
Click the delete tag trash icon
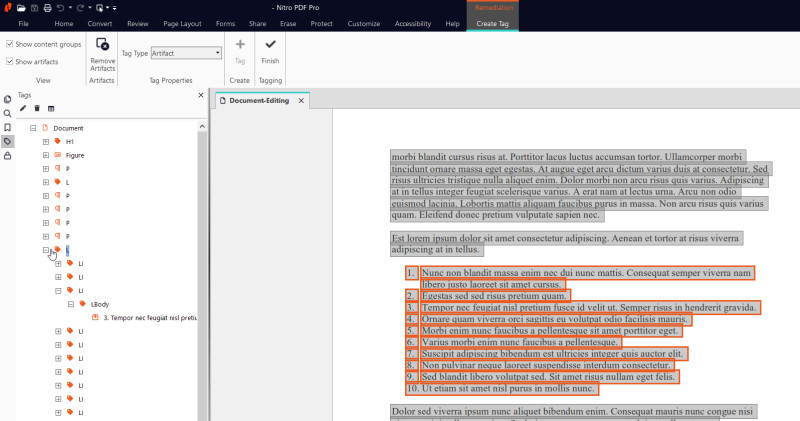tap(37, 108)
